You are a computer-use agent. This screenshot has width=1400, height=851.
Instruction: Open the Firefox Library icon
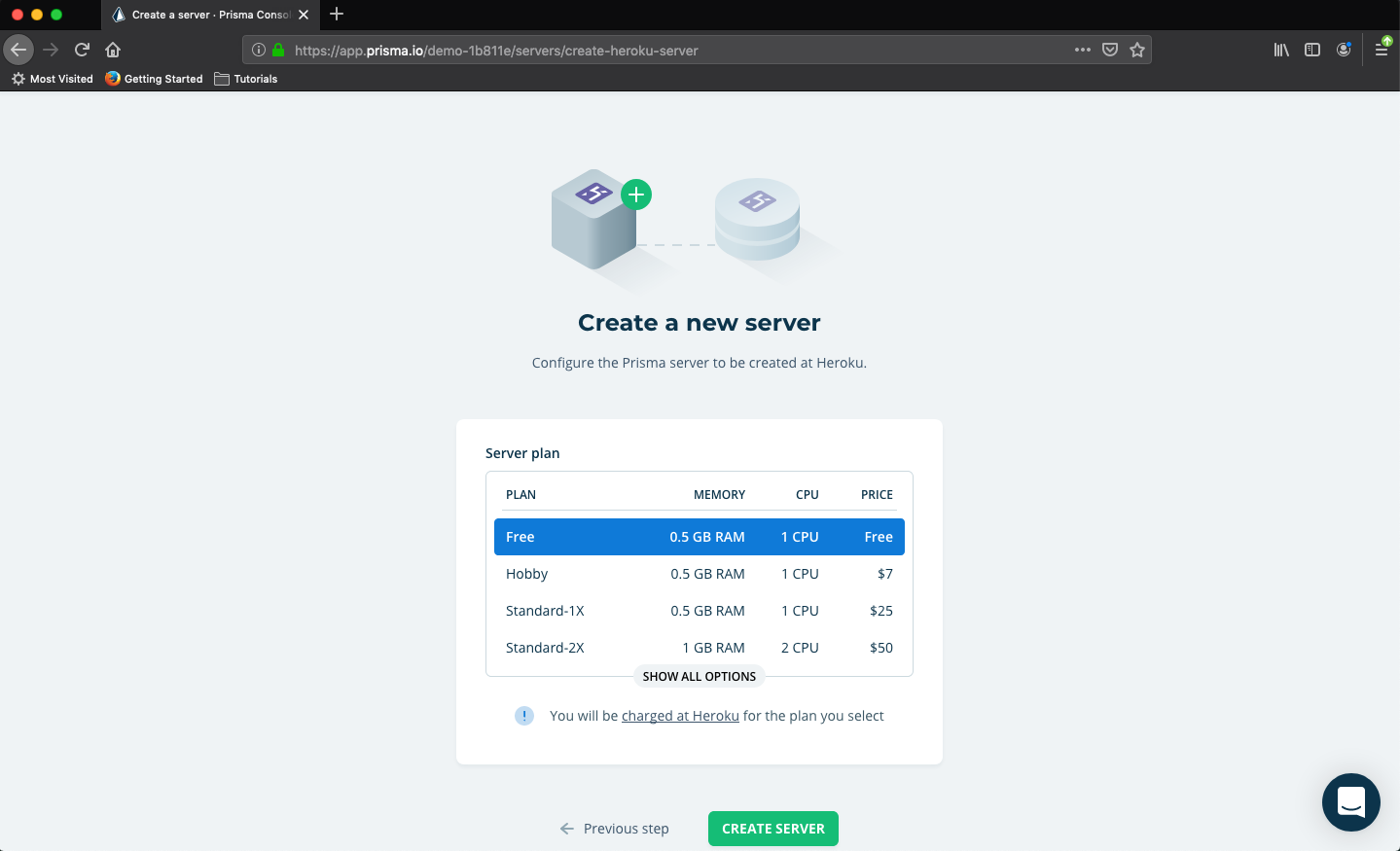coord(1281,50)
